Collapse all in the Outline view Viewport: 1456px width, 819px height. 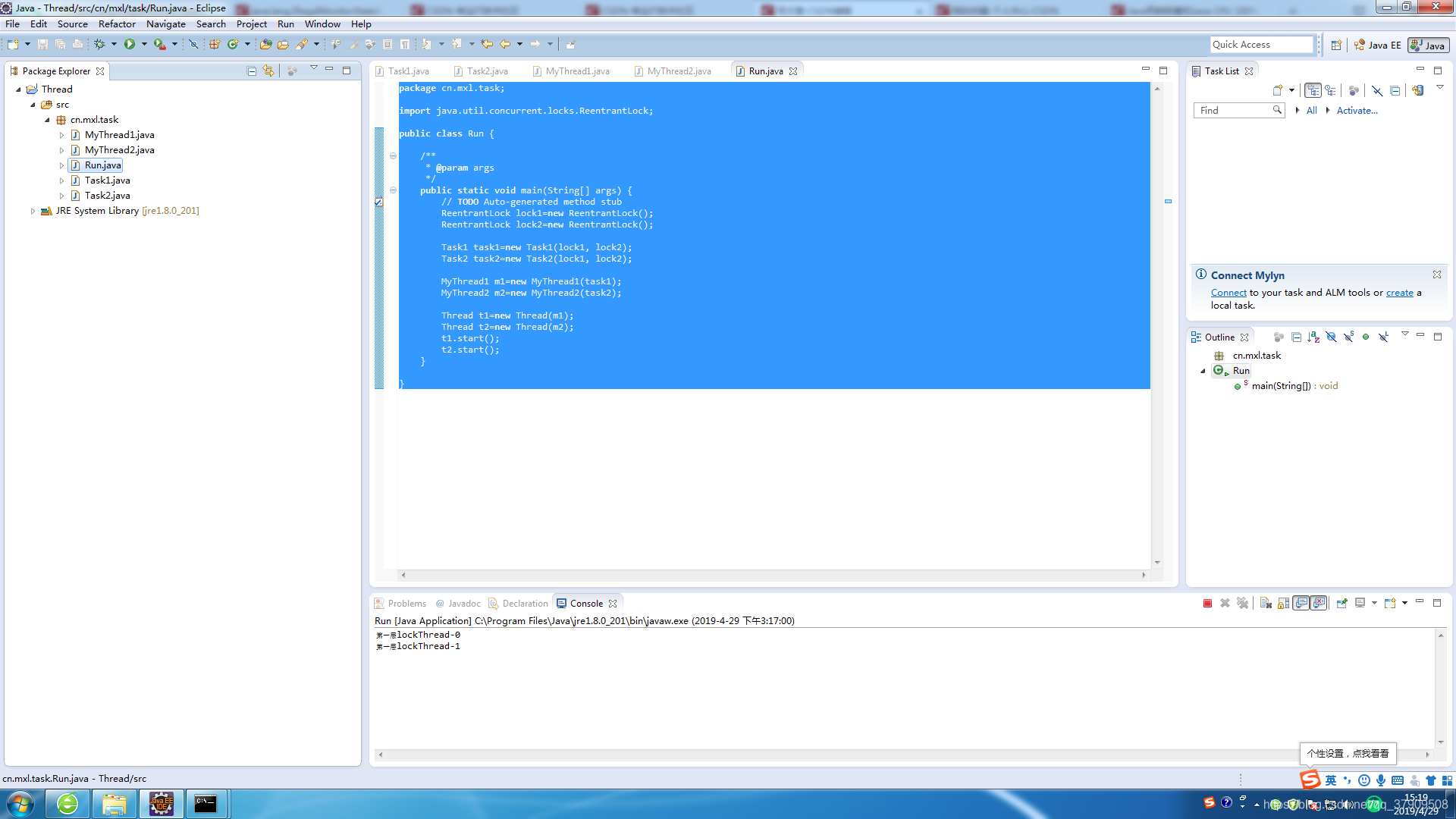[x=1296, y=337]
